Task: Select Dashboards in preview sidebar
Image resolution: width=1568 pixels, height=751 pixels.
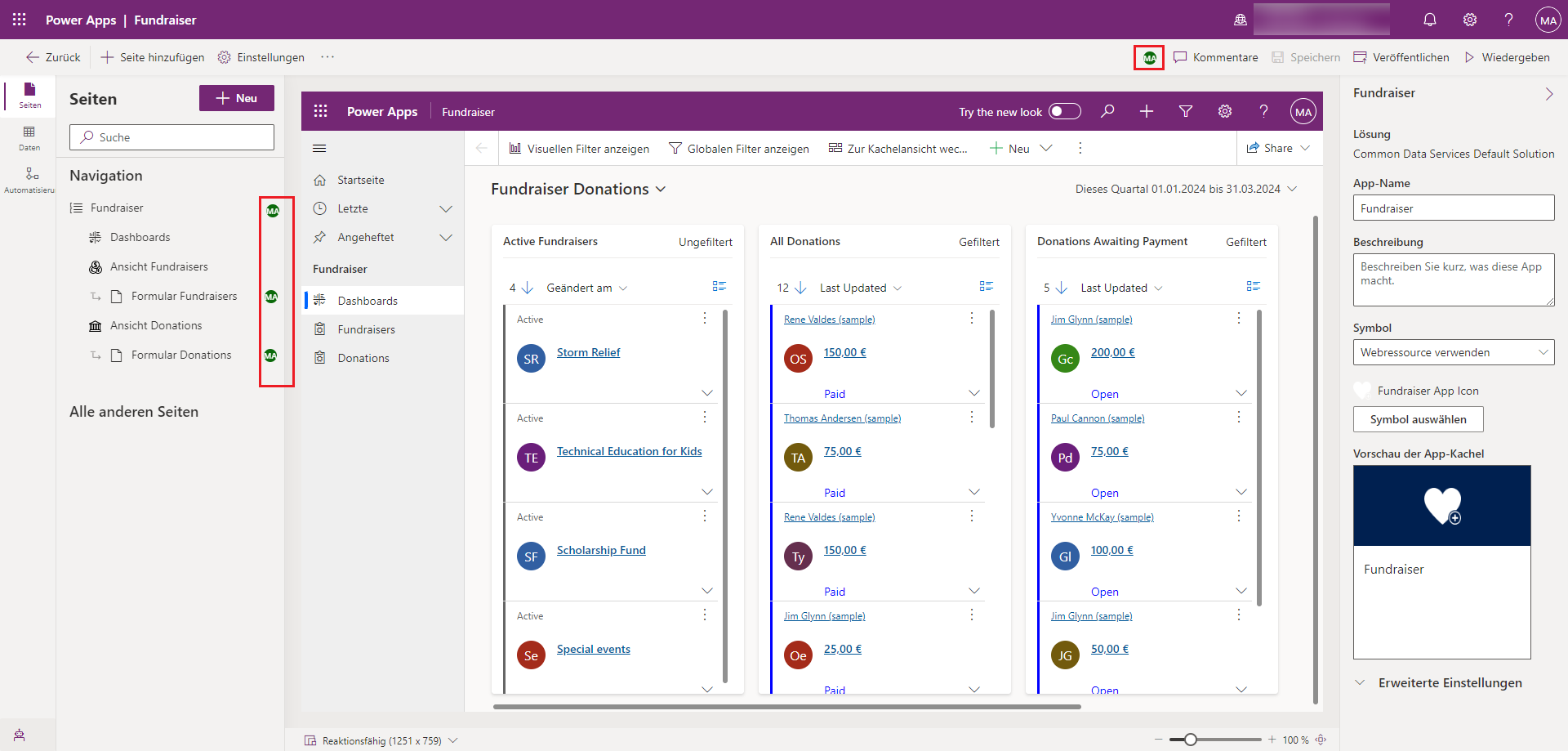Action: (x=384, y=301)
